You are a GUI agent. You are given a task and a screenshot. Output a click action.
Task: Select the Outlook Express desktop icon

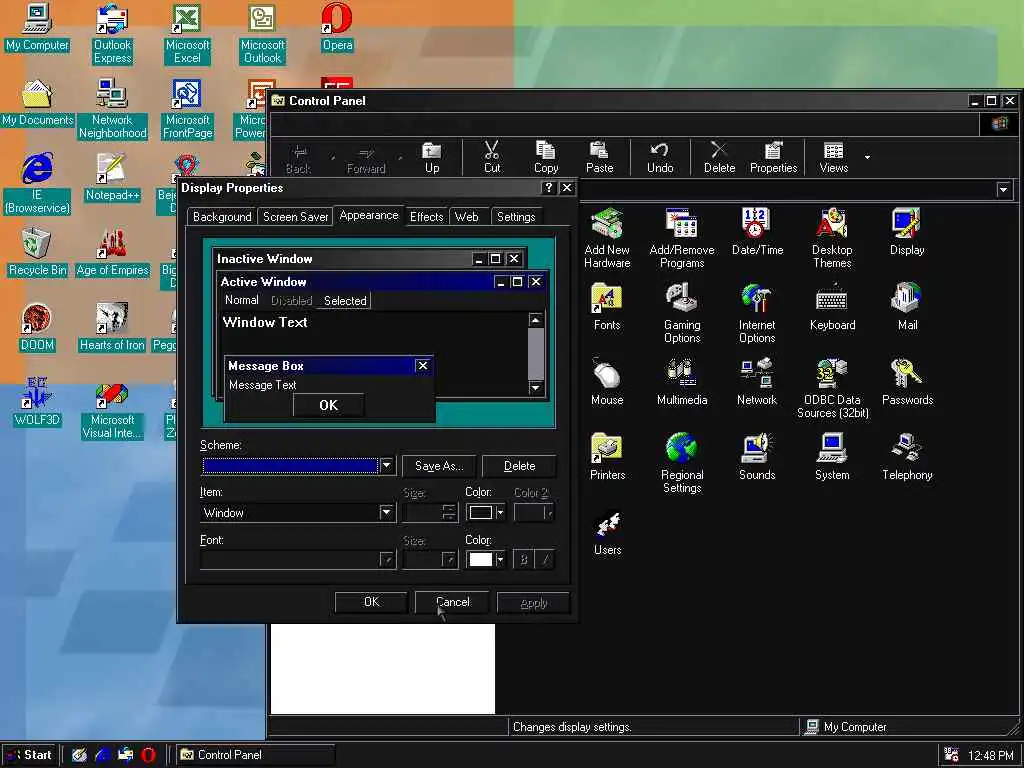pos(112,34)
